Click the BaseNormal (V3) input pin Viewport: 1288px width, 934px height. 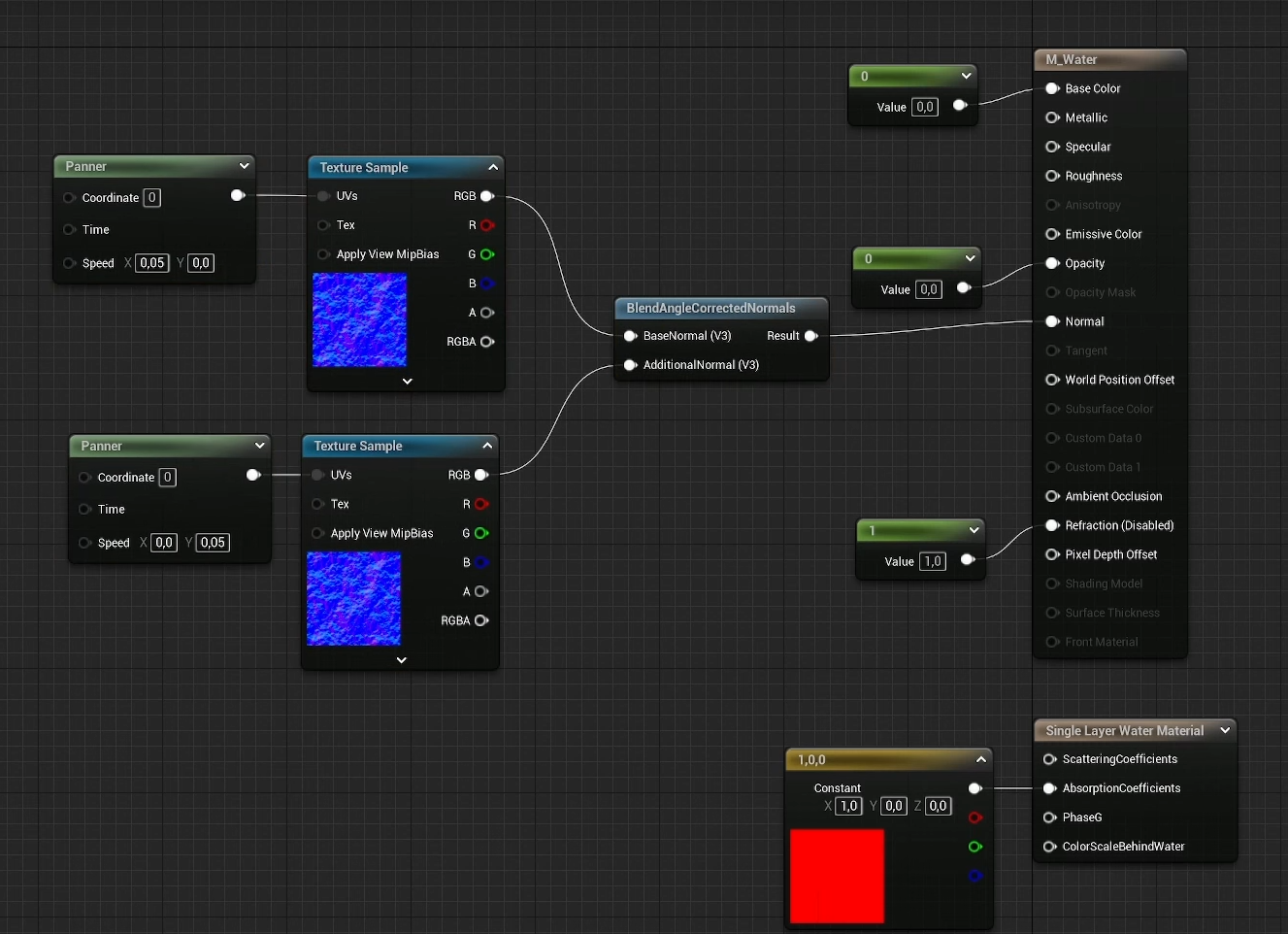(x=630, y=336)
